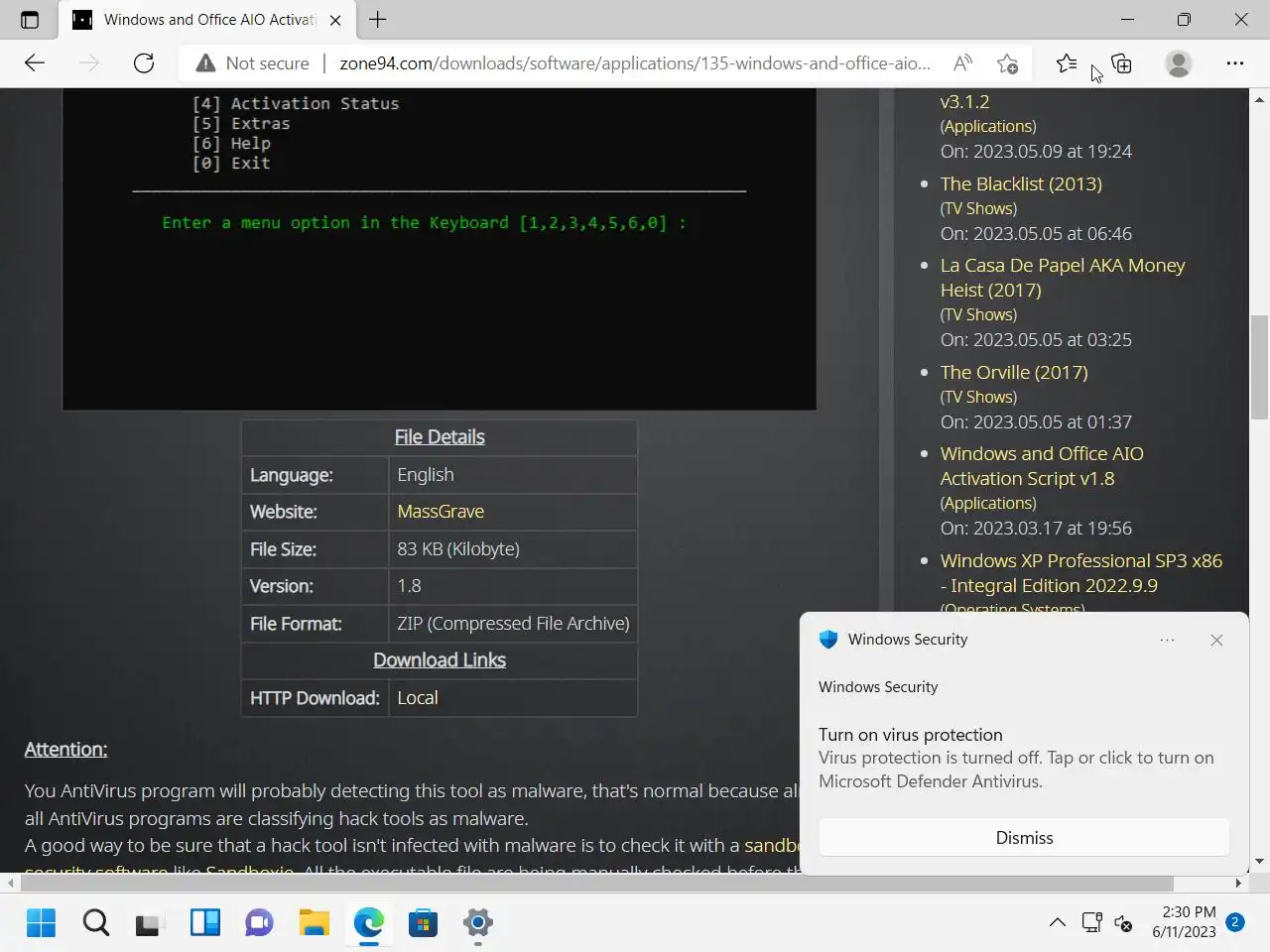This screenshot has width=1270, height=952.
Task: Open The Blacklist (2013) link
Action: (1021, 183)
